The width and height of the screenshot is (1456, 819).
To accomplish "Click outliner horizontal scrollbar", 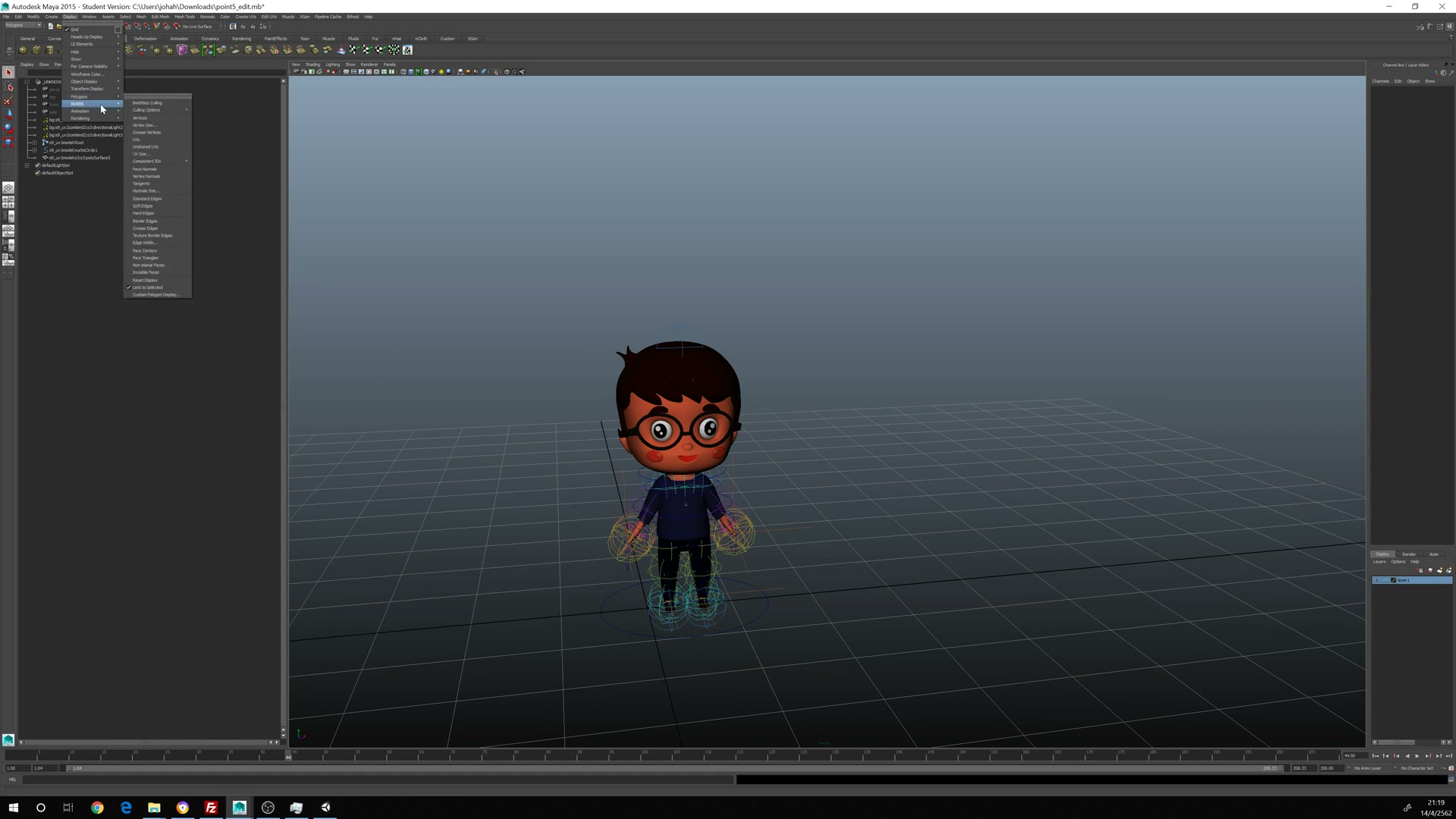I will point(146,742).
